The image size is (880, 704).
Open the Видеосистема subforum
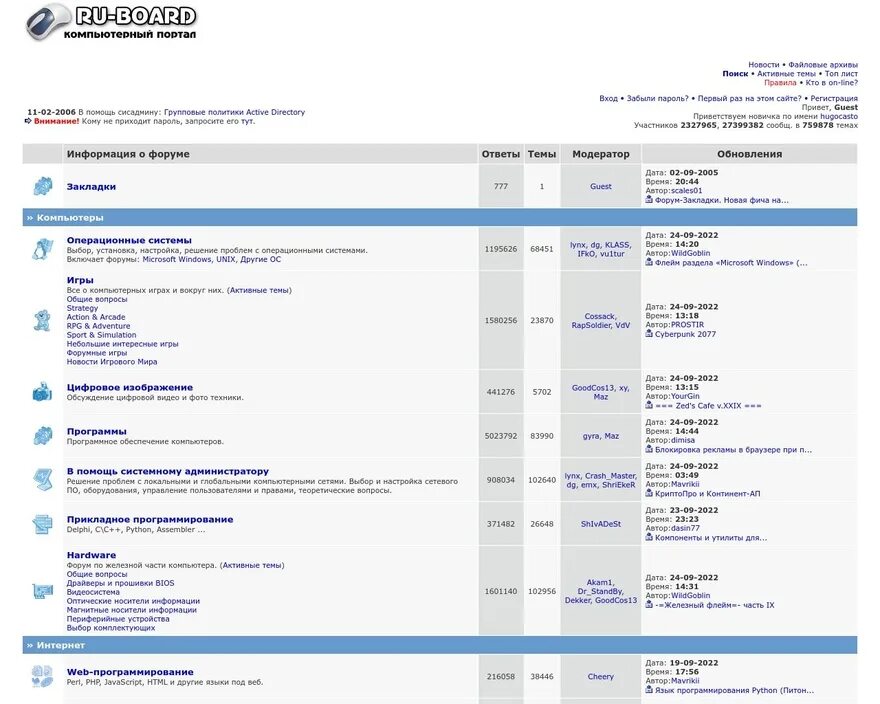click(93, 592)
